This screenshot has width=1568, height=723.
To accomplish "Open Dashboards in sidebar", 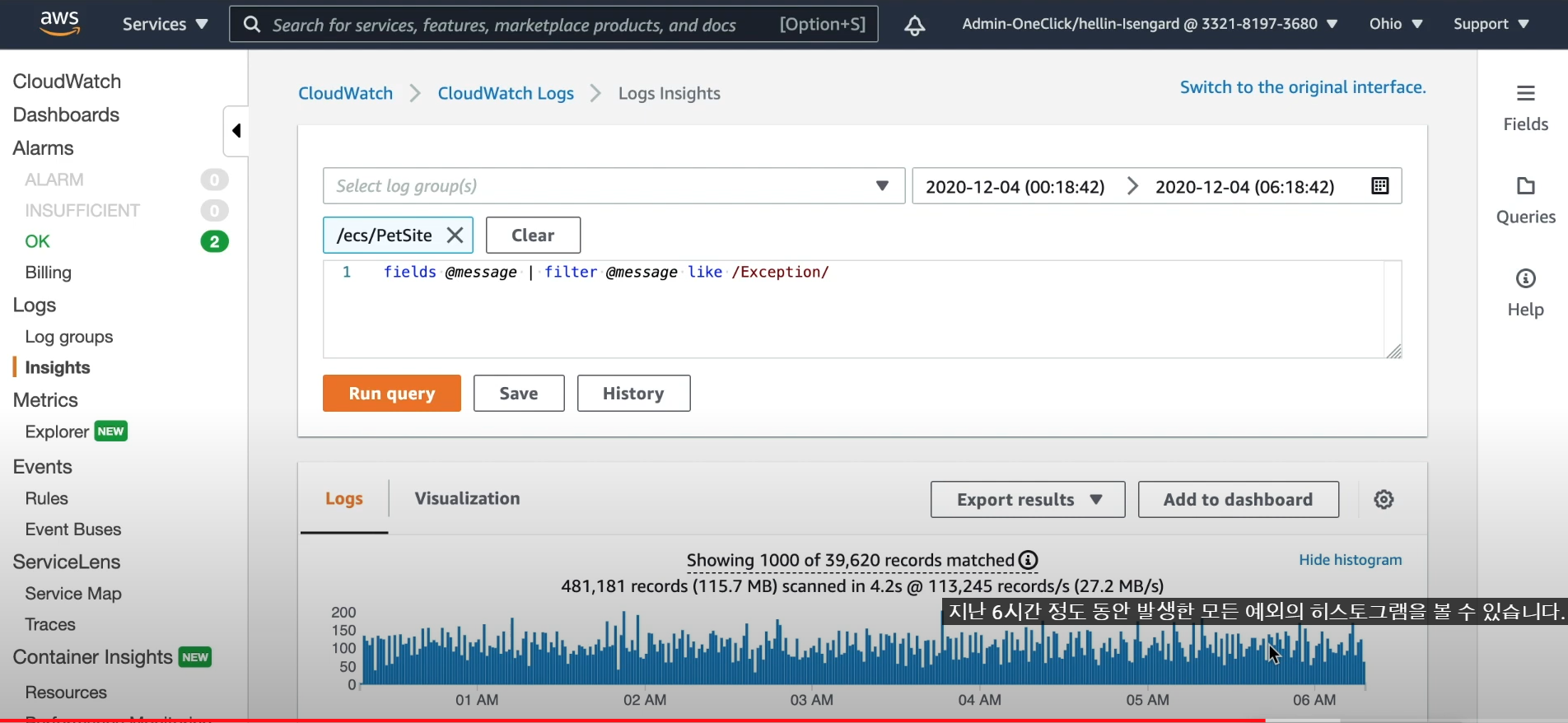I will [66, 115].
